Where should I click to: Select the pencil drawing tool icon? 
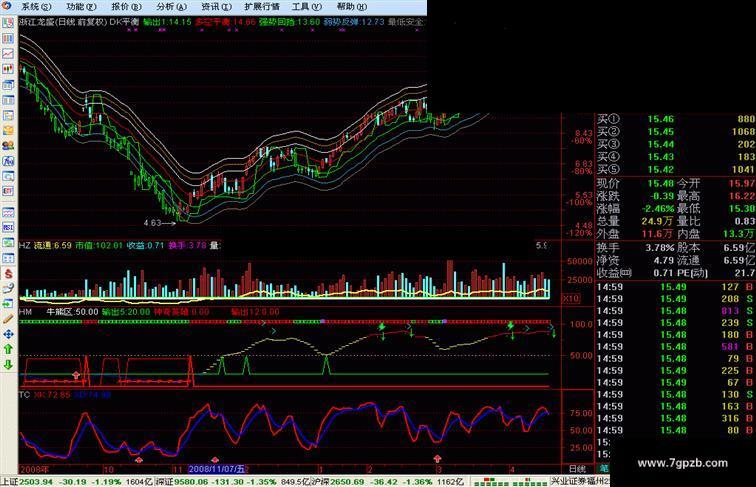pyautogui.click(x=8, y=319)
